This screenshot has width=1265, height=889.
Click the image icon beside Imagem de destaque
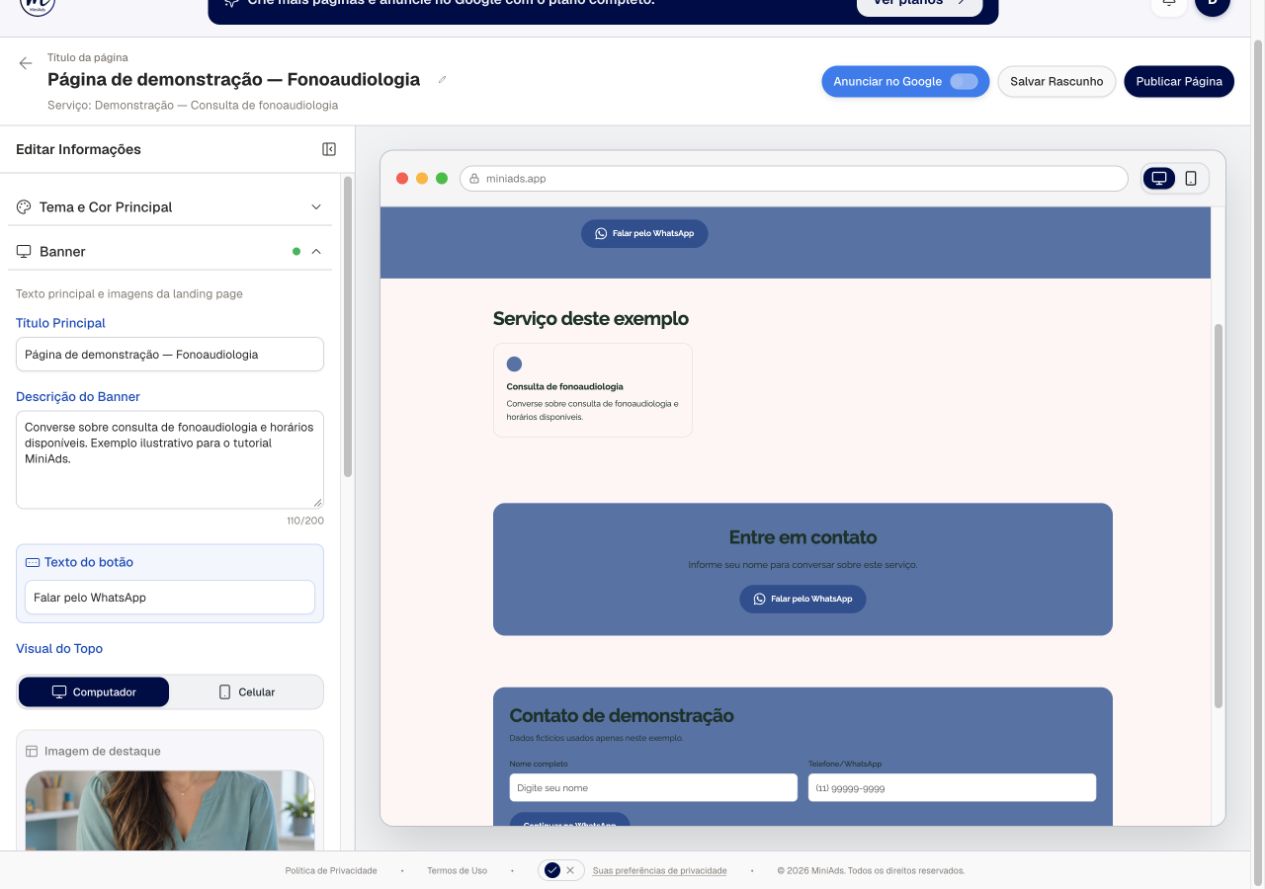tap(32, 751)
